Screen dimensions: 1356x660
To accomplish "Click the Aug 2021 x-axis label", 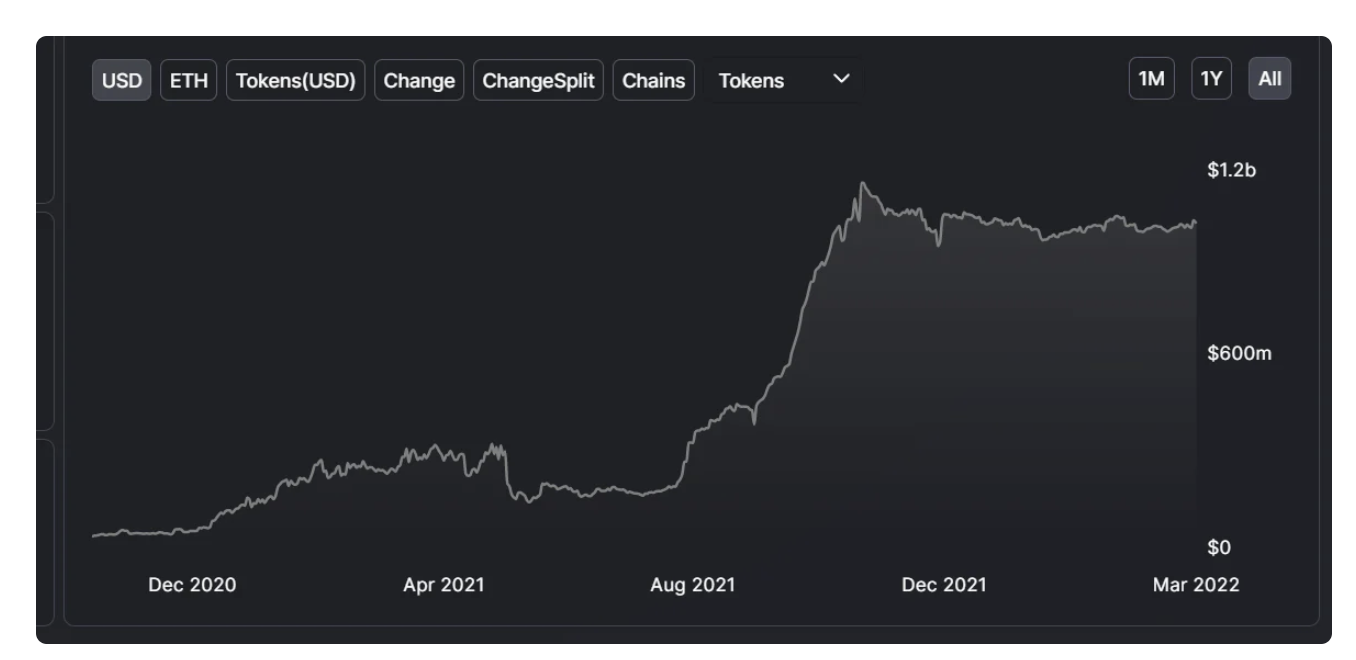I will 692,585.
